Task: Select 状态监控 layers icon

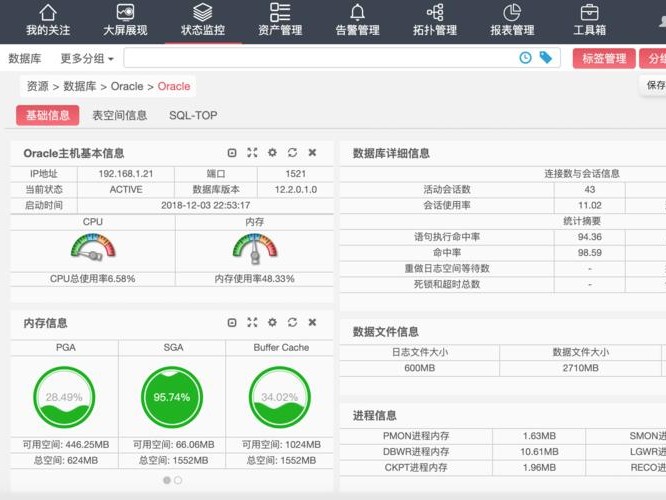Action: point(203,13)
